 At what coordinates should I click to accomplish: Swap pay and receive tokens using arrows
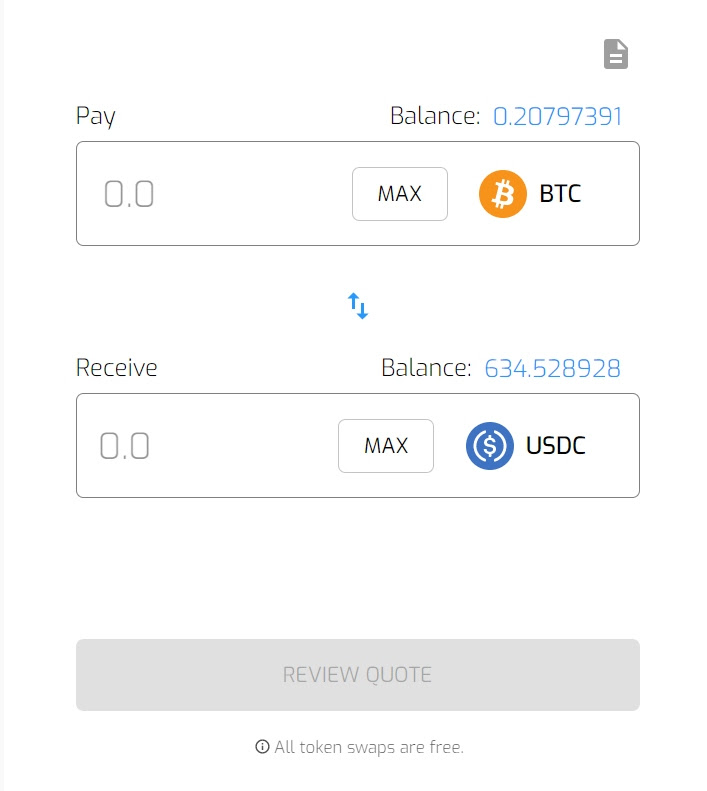click(x=358, y=305)
